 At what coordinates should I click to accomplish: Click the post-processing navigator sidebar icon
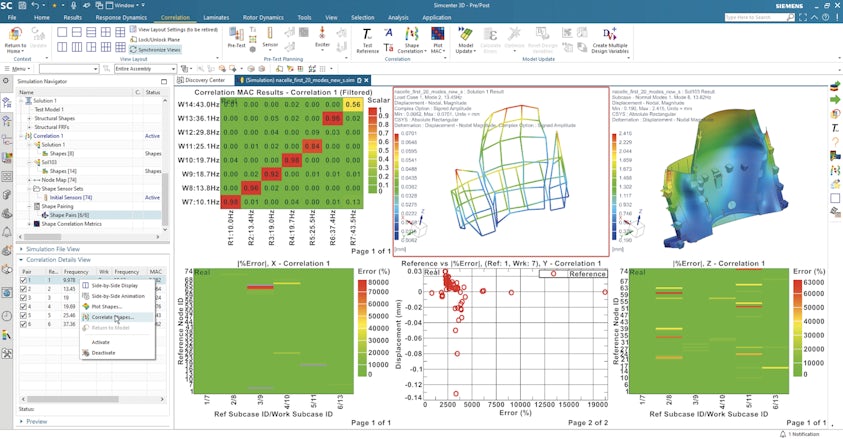(7, 158)
